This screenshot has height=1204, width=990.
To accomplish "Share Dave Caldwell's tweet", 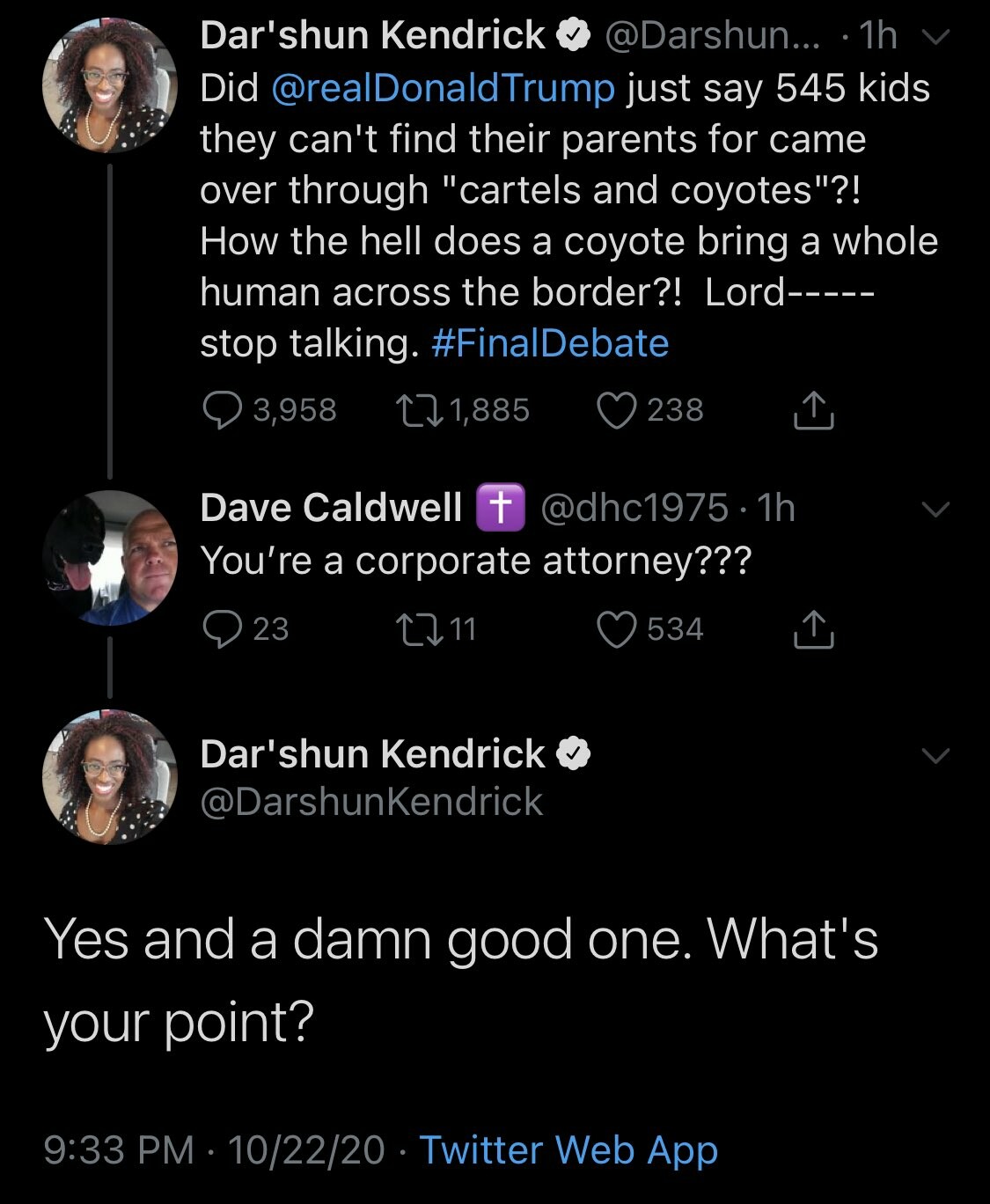I will tap(813, 629).
